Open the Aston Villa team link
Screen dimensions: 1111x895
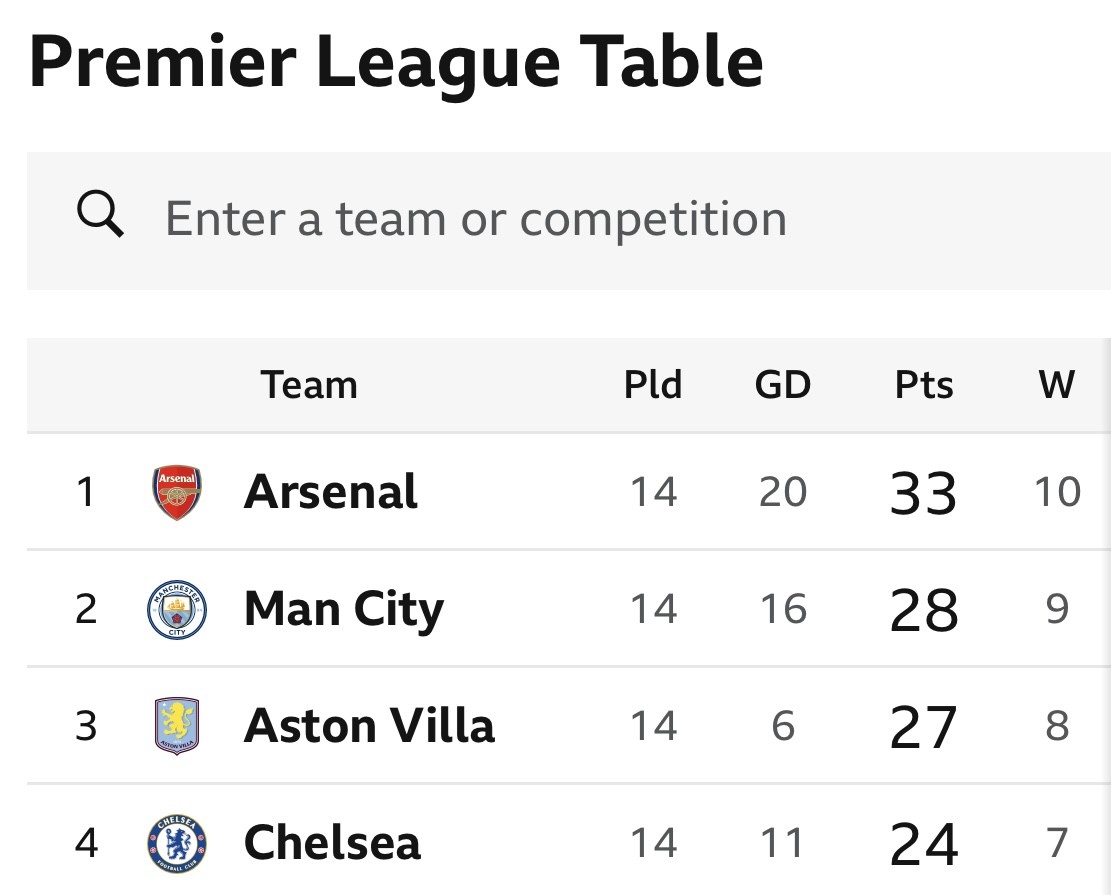369,726
